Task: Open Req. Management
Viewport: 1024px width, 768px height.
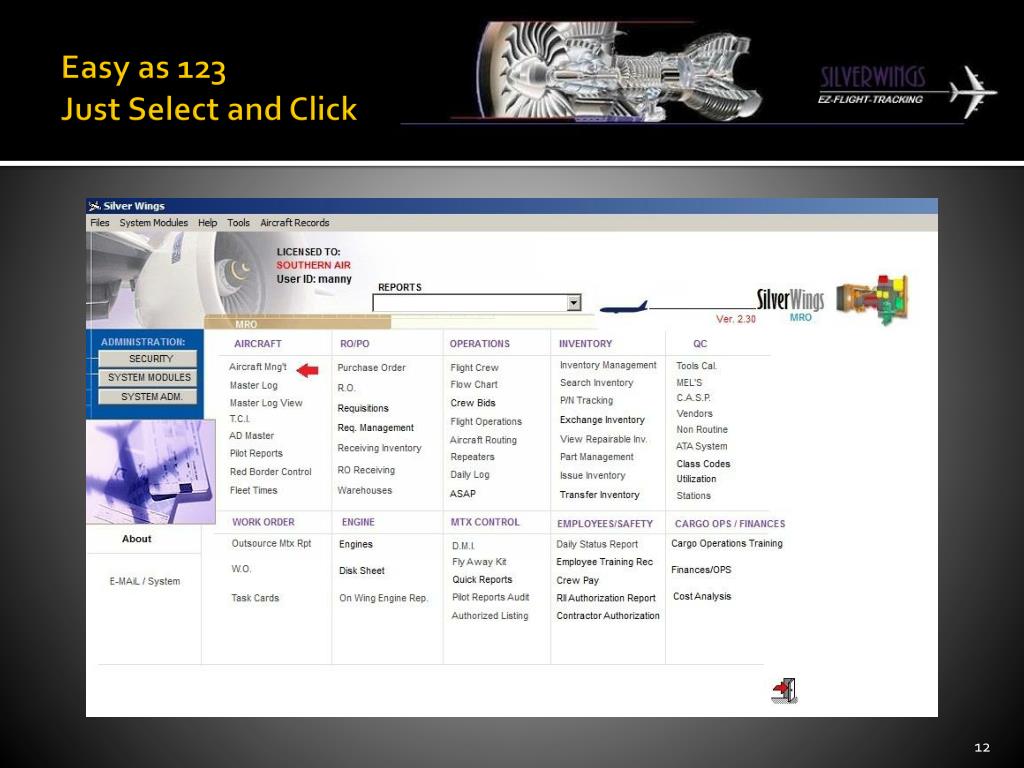Action: point(376,428)
